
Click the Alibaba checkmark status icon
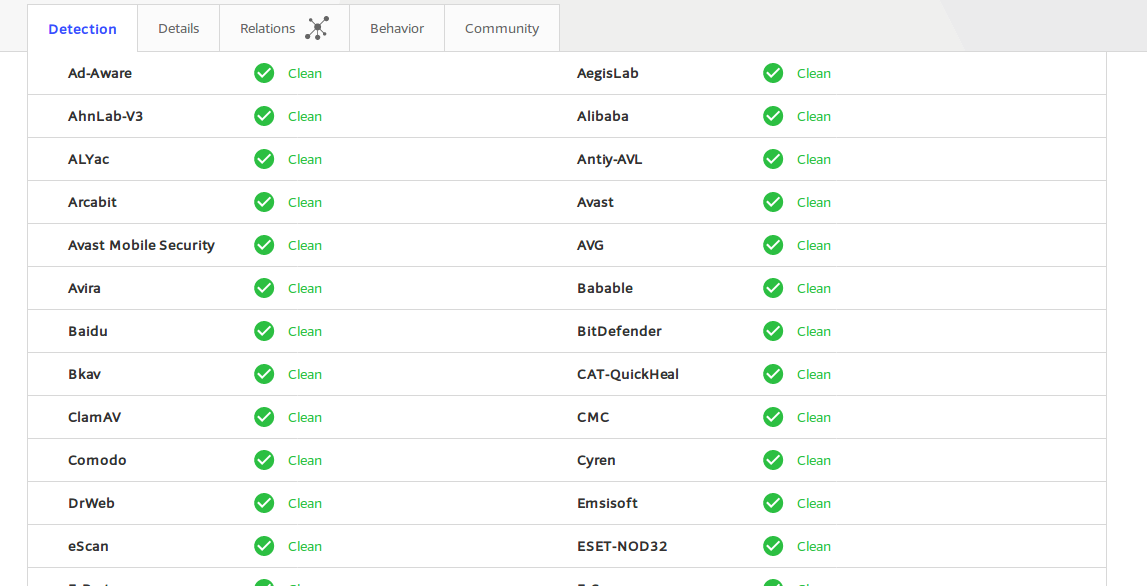click(x=773, y=116)
